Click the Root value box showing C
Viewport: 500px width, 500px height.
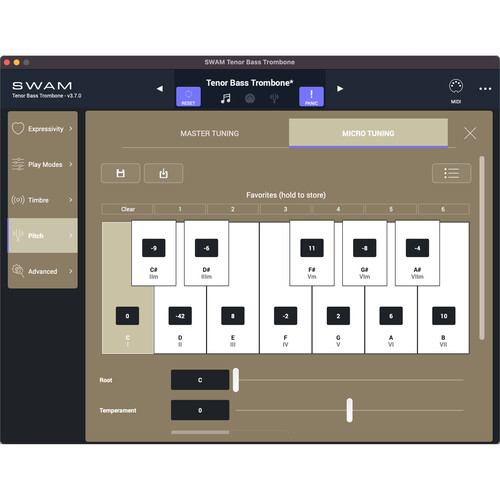pos(200,380)
